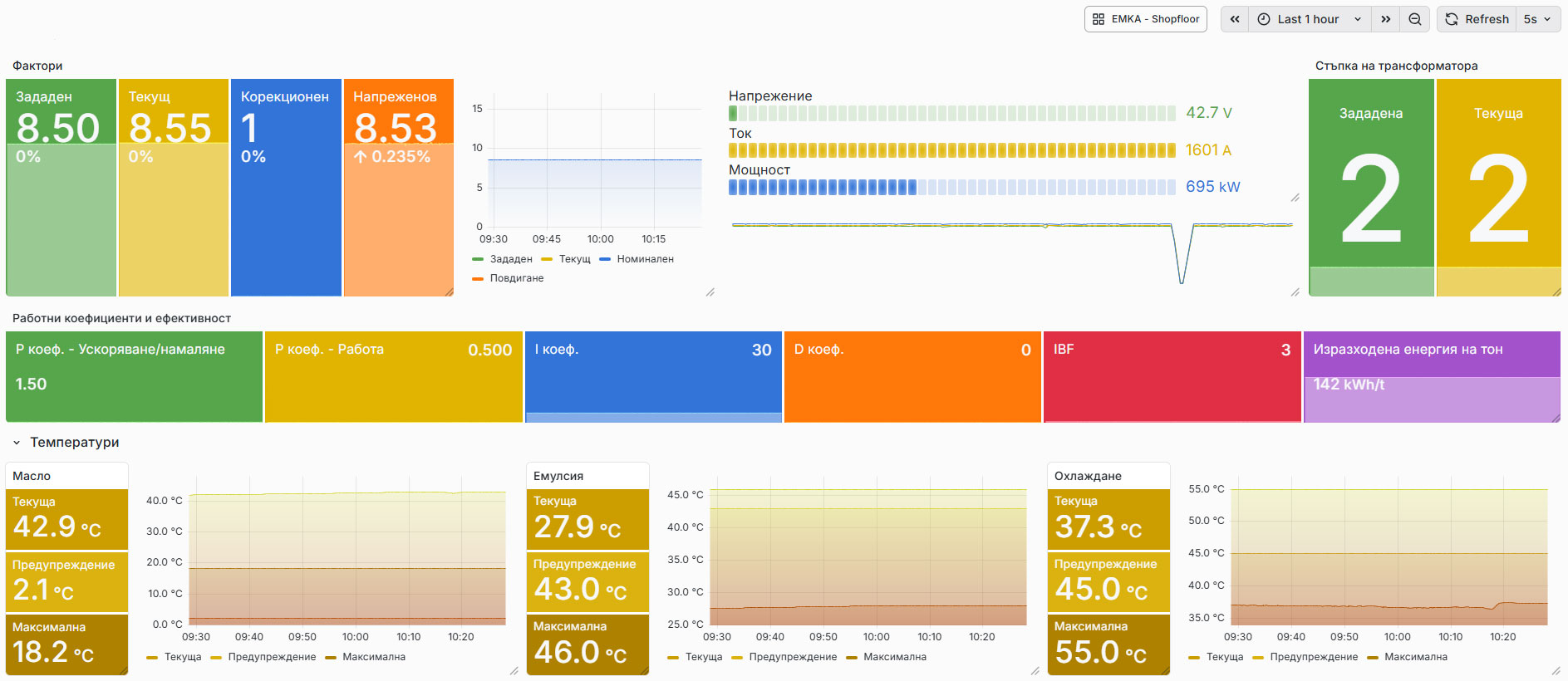
Task: Select the Напреженов 8.53 stat value
Action: click(x=396, y=128)
